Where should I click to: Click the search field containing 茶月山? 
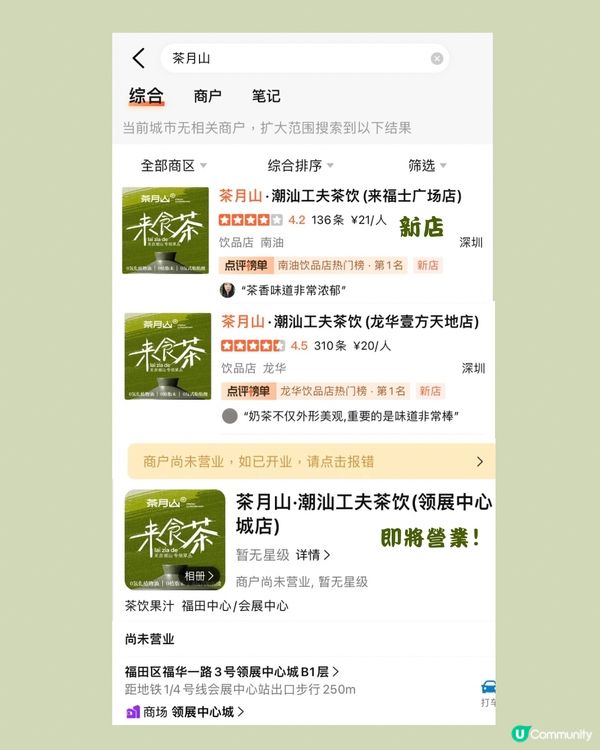point(304,58)
